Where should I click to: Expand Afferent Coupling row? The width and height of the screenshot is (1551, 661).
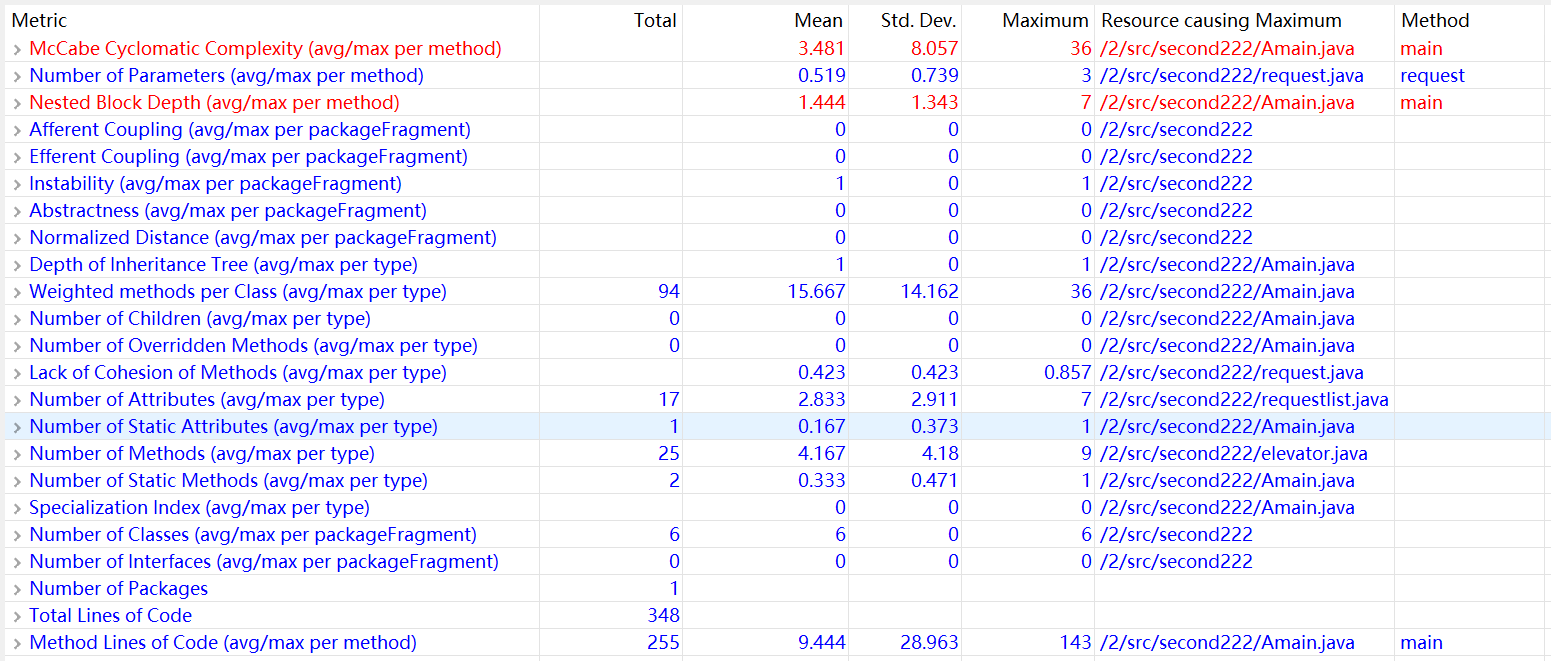17,130
